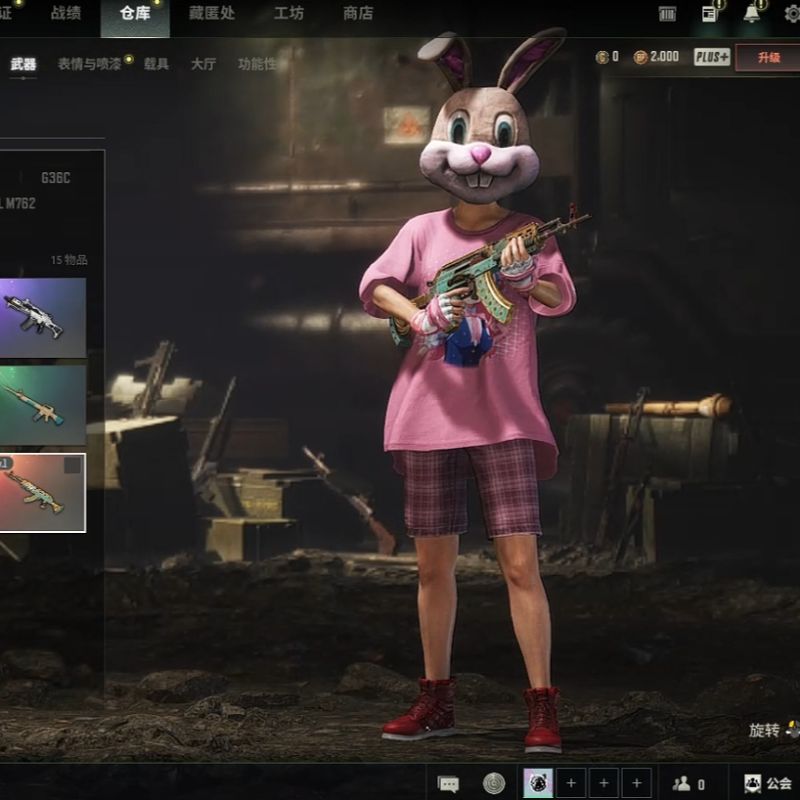Open the notification bell icon
This screenshot has width=800, height=800.
[x=752, y=13]
